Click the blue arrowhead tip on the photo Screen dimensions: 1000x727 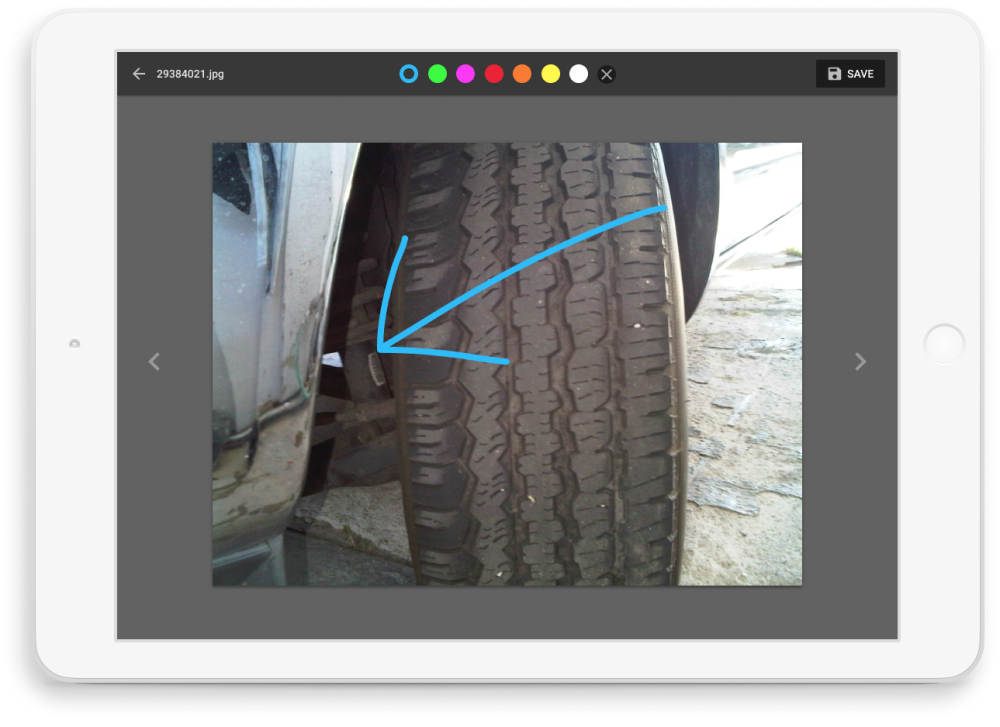pos(380,349)
